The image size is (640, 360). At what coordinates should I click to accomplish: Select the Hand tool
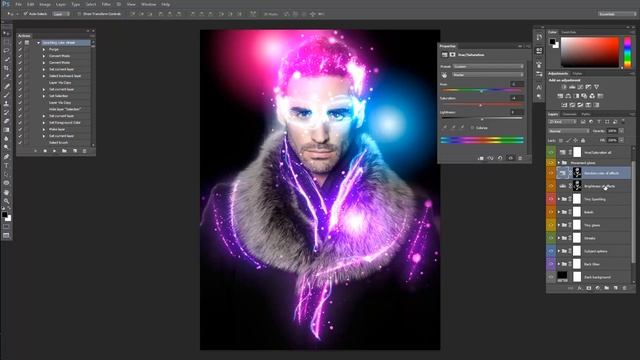6,192
